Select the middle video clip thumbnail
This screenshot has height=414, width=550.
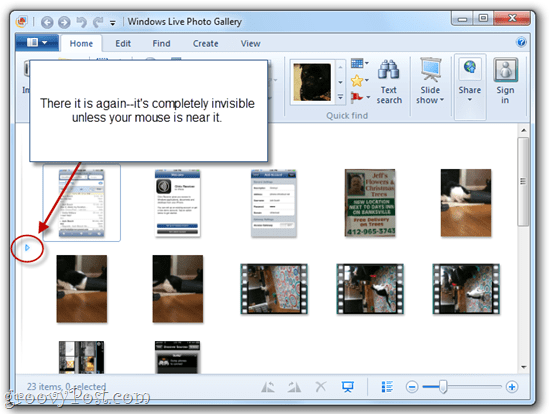click(370, 289)
